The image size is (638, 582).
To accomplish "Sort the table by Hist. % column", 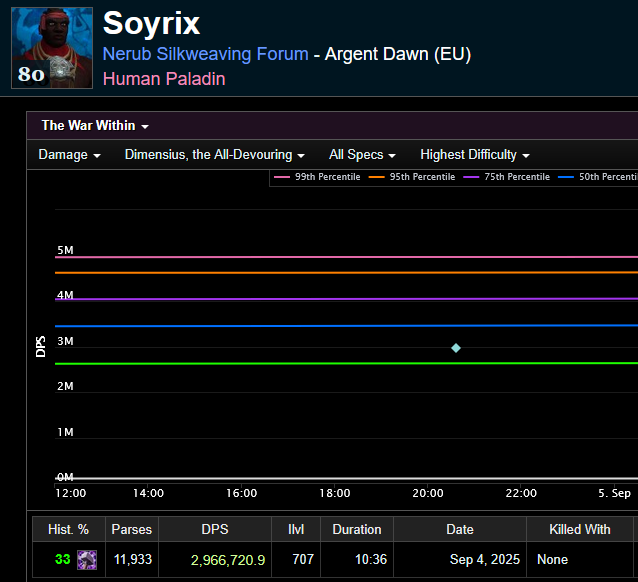I will tap(68, 529).
